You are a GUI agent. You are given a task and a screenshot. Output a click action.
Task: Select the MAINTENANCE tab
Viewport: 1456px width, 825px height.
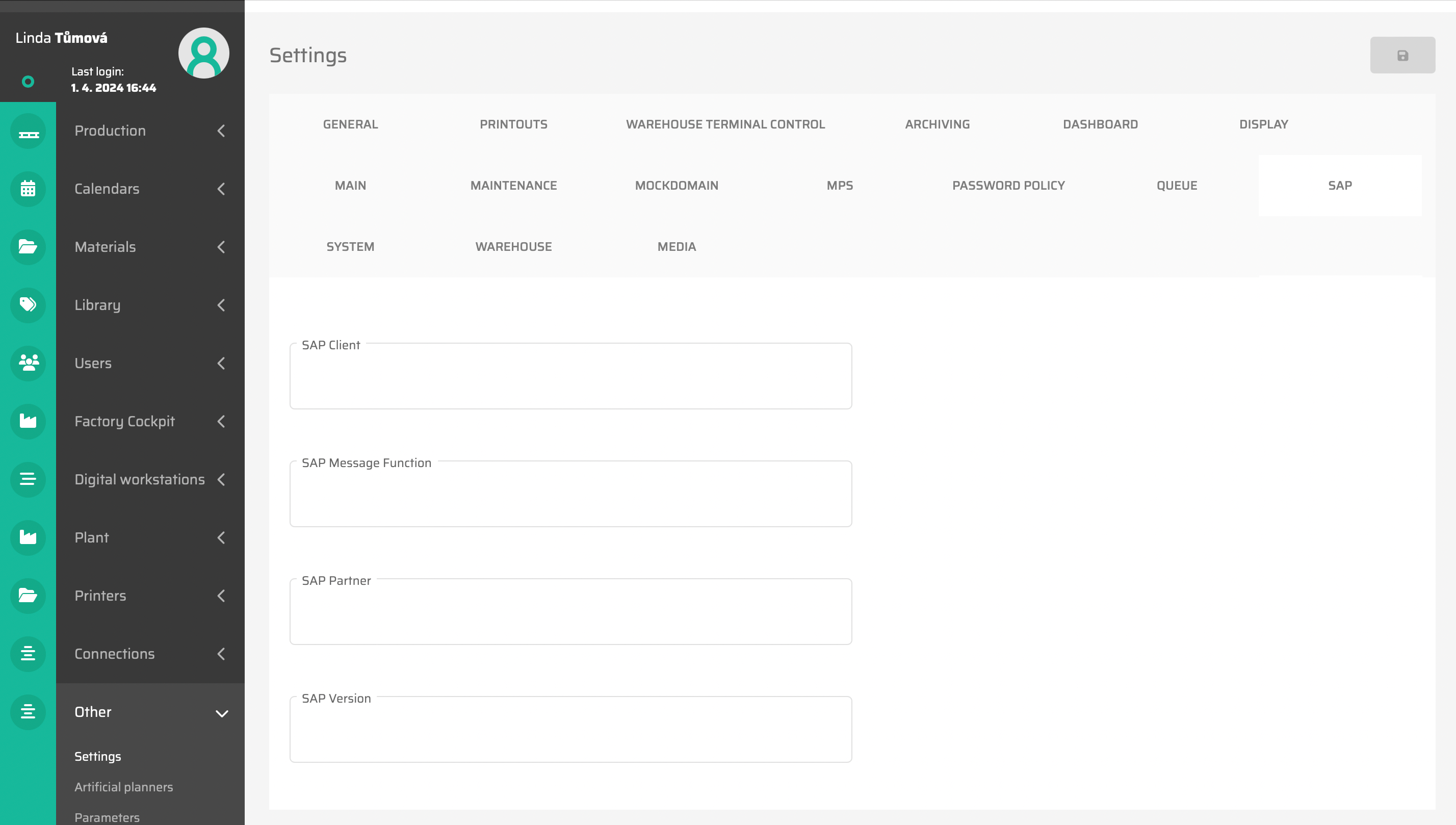point(513,186)
